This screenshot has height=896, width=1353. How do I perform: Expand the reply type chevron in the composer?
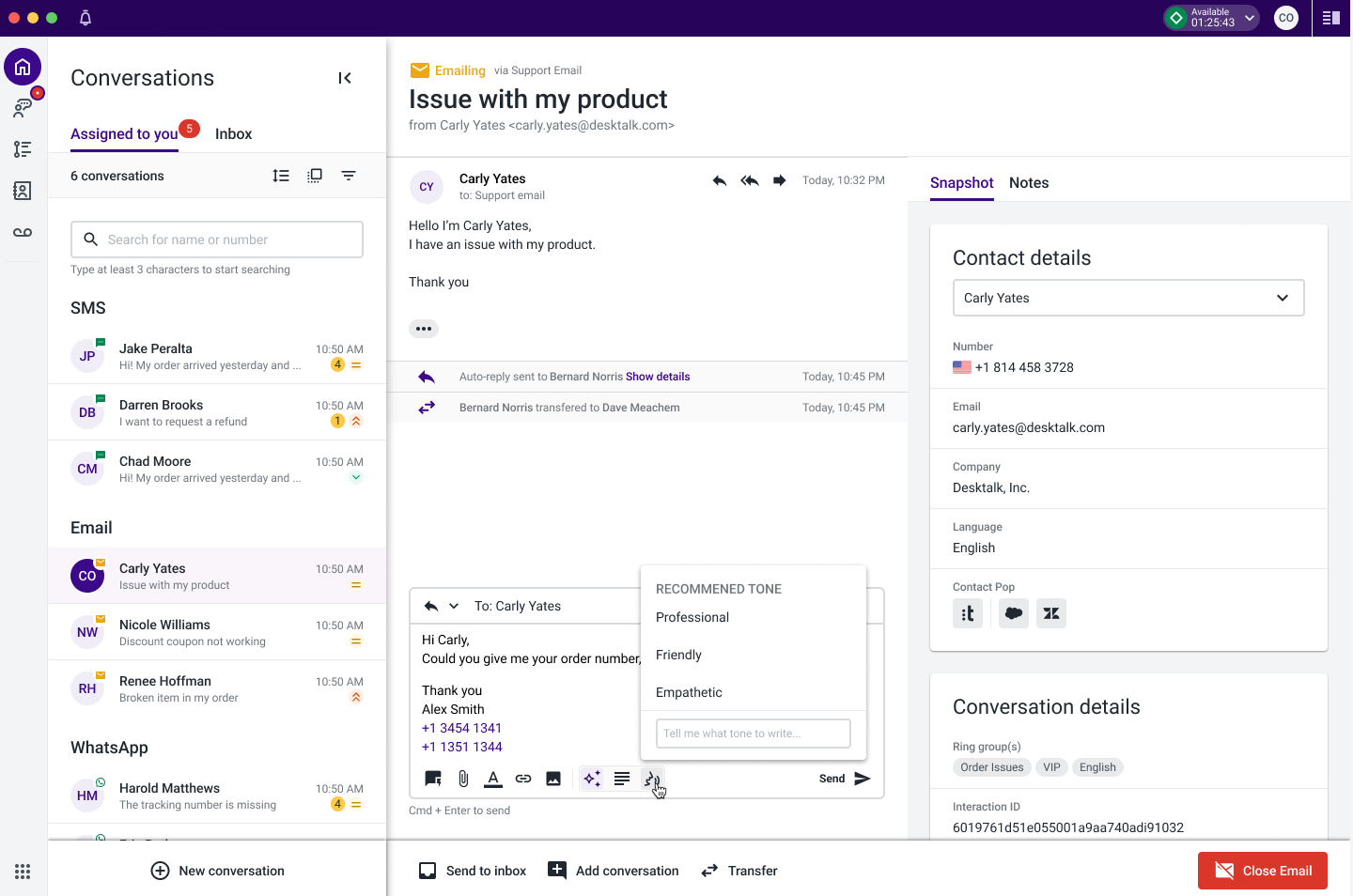click(x=452, y=605)
